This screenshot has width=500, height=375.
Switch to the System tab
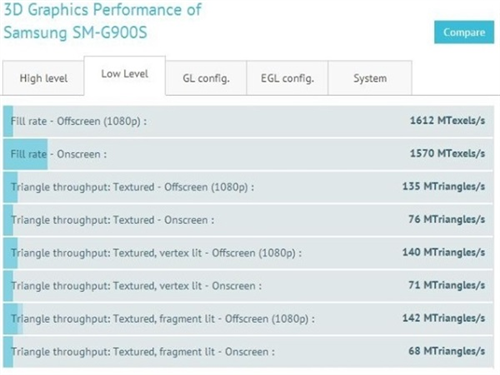coord(370,78)
